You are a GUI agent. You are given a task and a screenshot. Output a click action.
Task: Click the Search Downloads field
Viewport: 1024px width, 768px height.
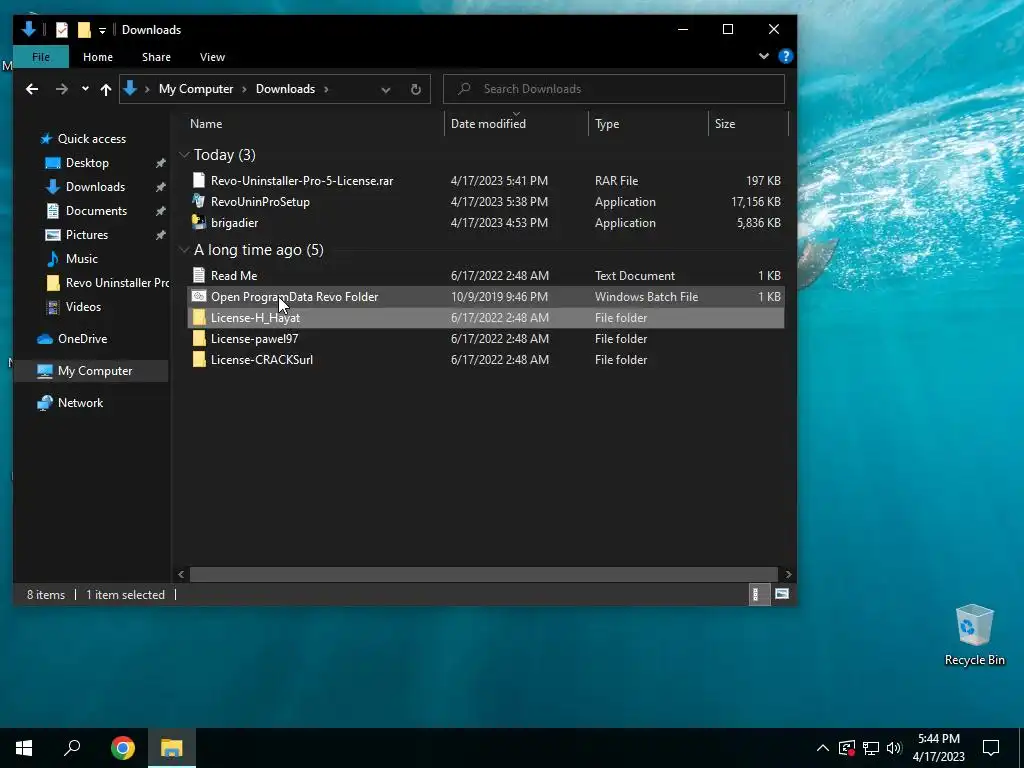pyautogui.click(x=614, y=89)
